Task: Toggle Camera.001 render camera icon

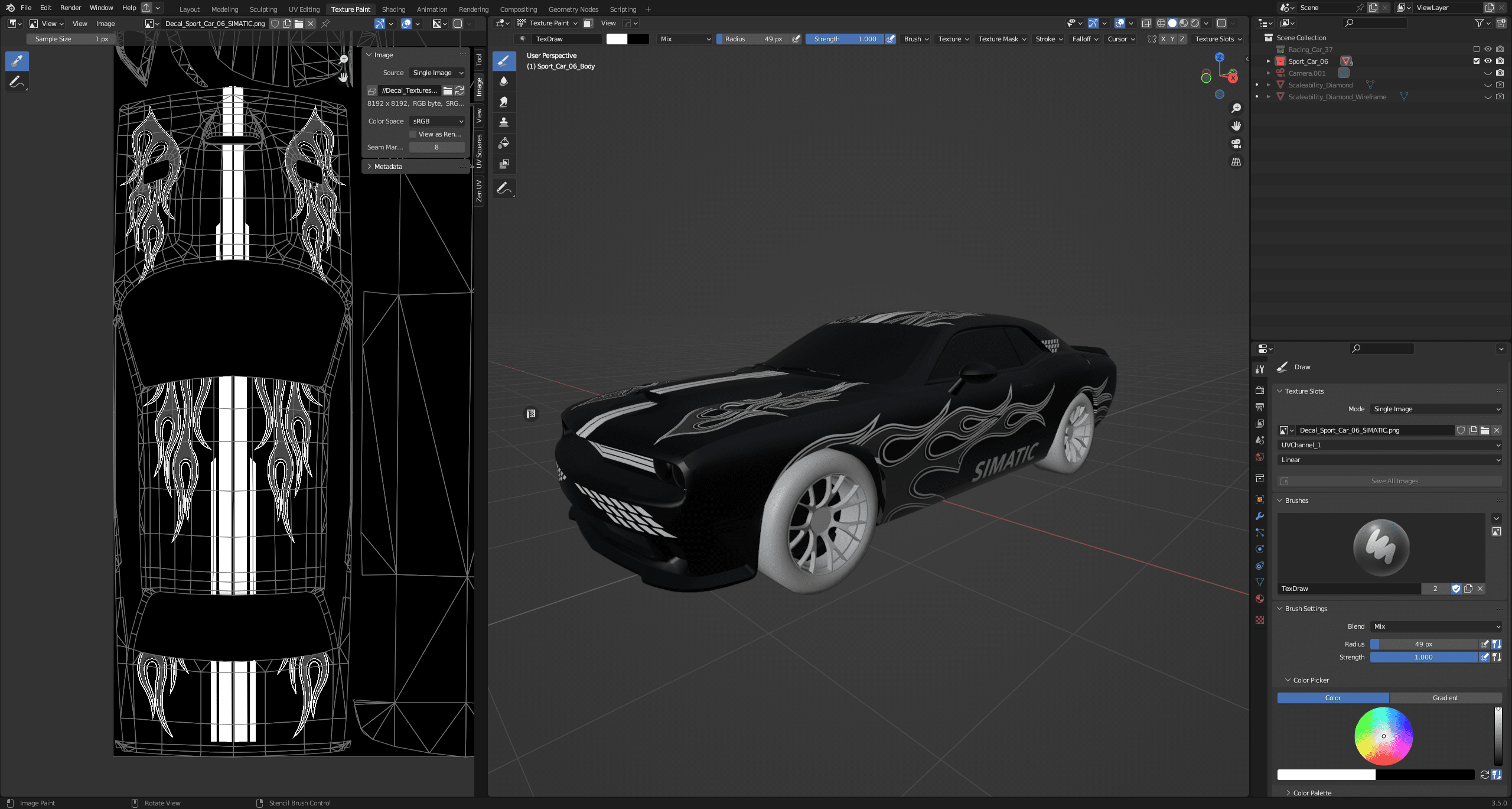Action: click(x=1500, y=73)
